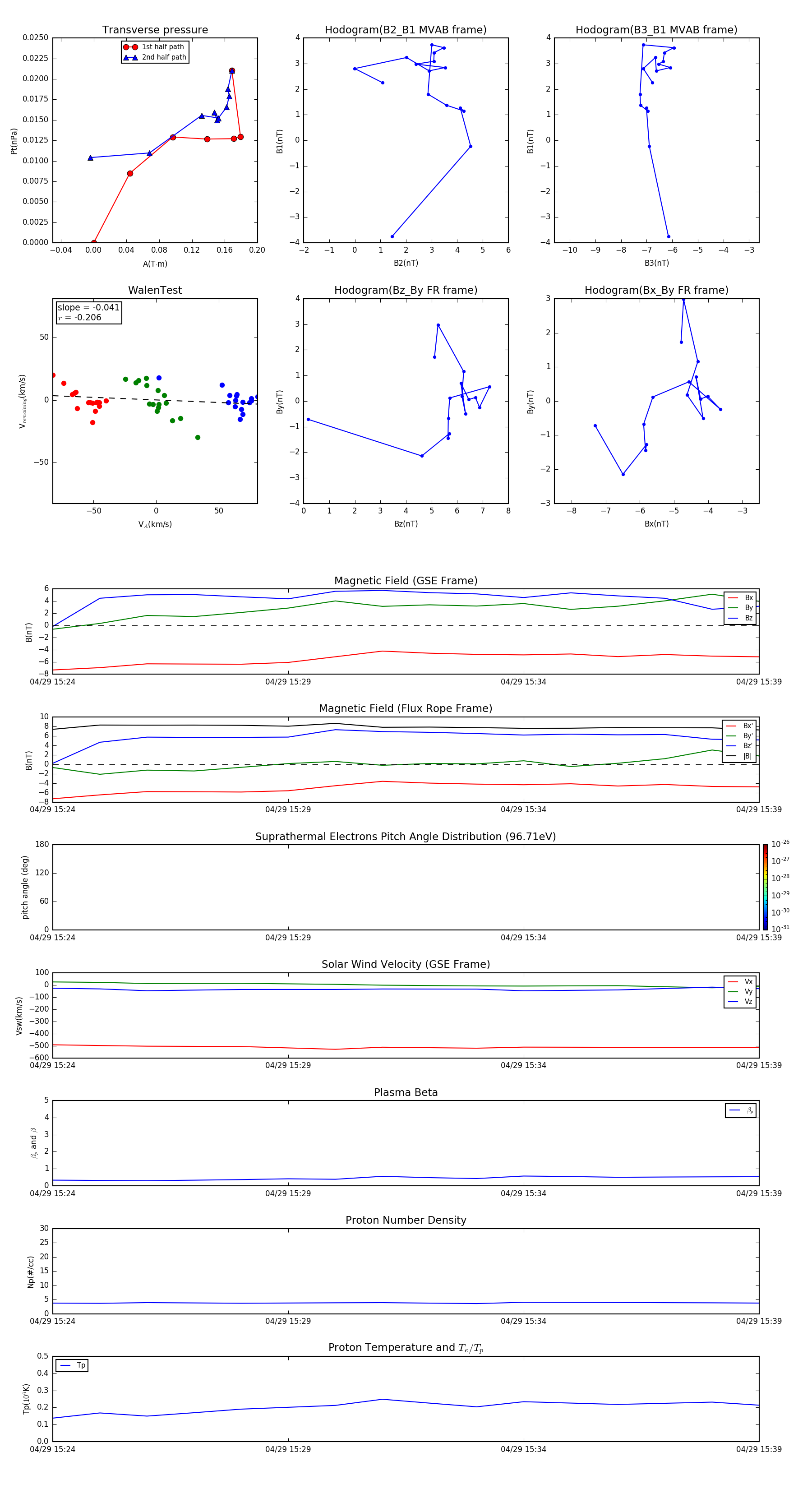Viewport: 812px width, 1489px height.
Task: Click the "r = -0.206" annotation text
Action: [80, 317]
